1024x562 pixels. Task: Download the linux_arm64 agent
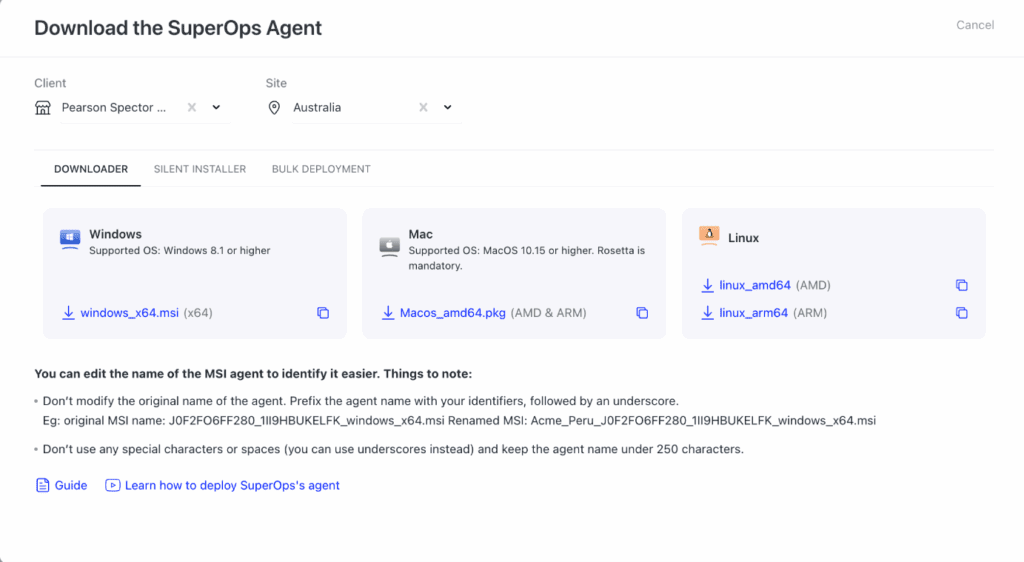click(754, 313)
